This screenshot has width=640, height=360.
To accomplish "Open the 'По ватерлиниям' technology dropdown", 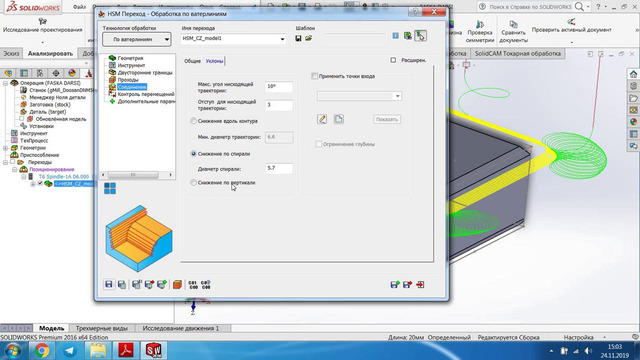I will coord(137,39).
